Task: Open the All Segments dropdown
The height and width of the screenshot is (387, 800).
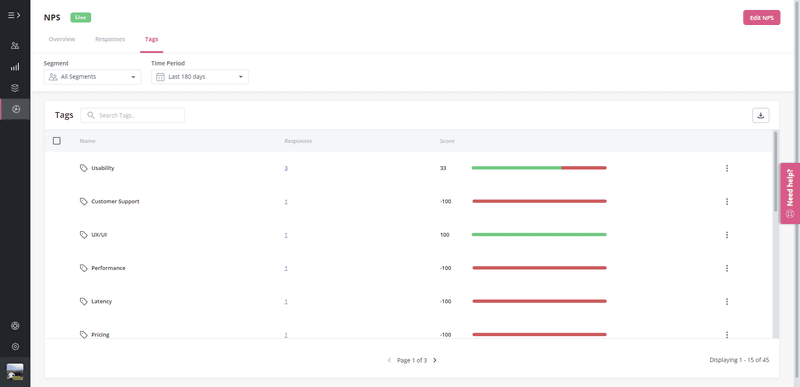Action: (x=92, y=77)
